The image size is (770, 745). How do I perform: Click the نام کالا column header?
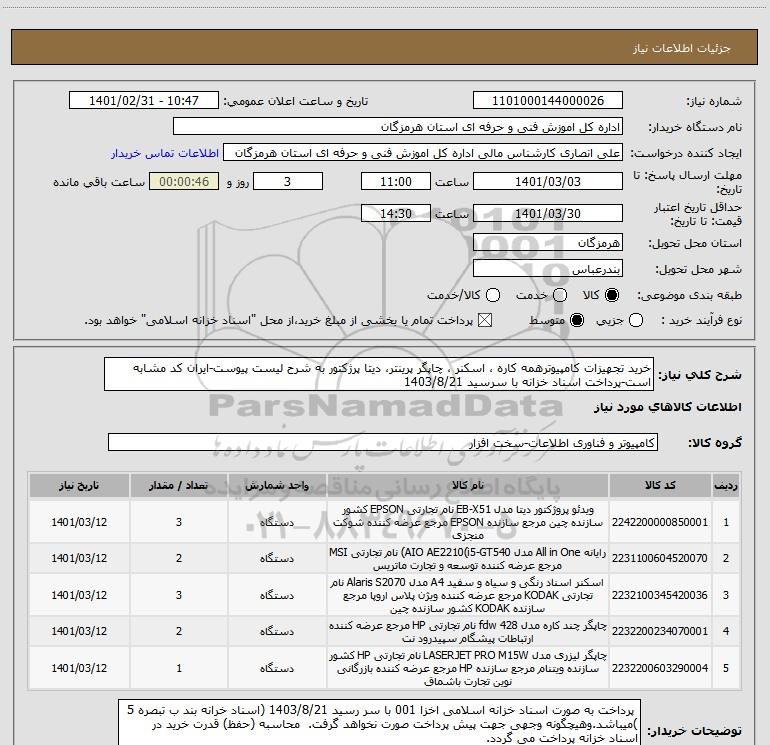pos(468,486)
